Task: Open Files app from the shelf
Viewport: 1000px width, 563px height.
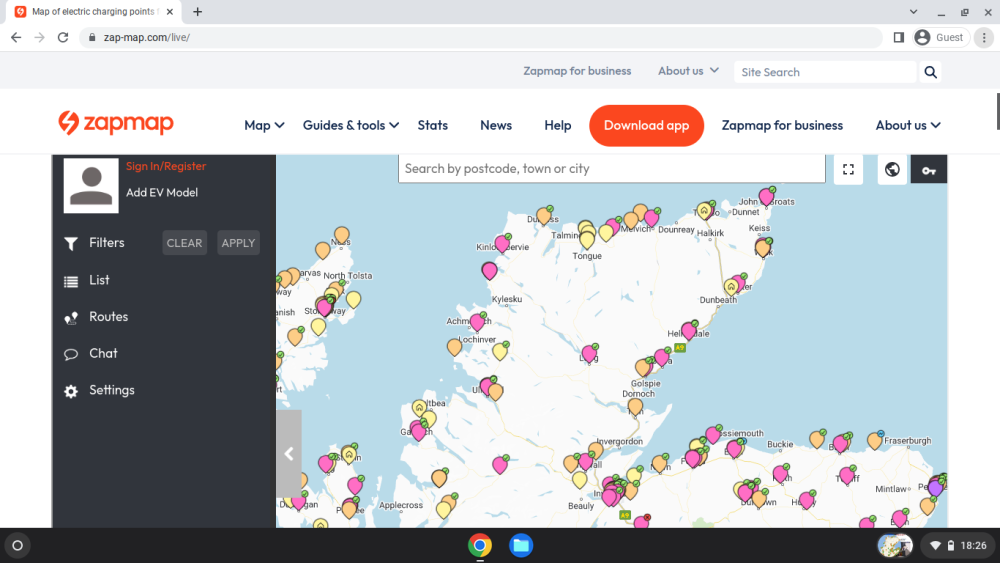Action: pyautogui.click(x=521, y=546)
